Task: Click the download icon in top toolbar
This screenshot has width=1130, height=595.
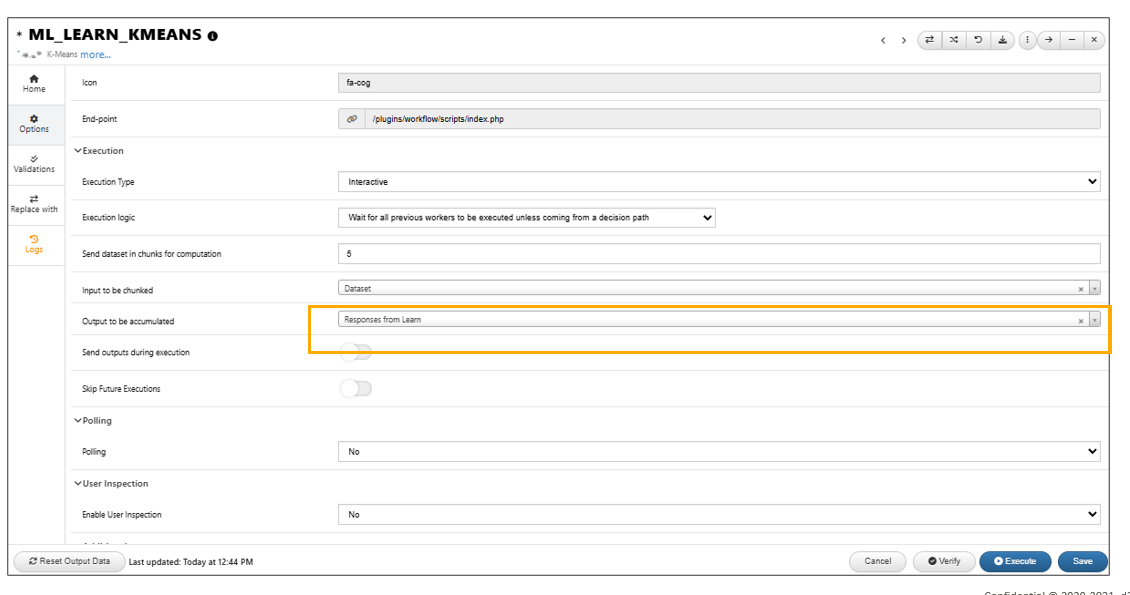Action: coord(1002,40)
